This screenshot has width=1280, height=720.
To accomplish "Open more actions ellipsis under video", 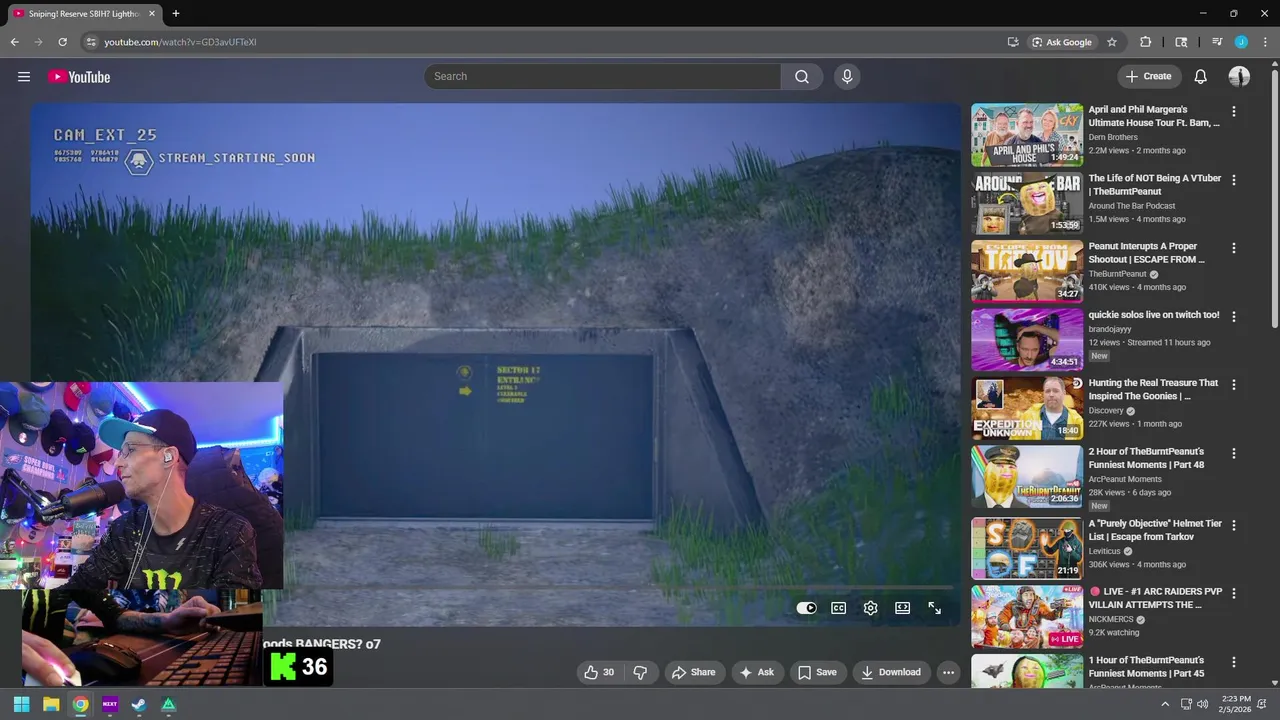I will point(949,672).
